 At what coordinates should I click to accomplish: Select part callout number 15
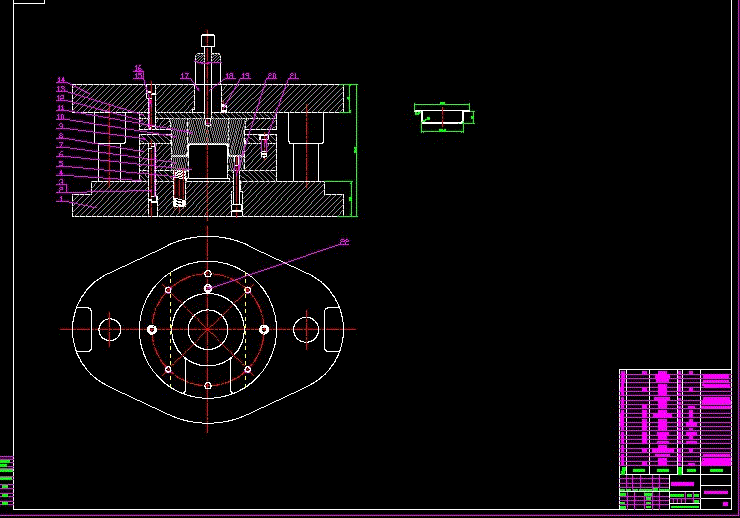(x=138, y=76)
